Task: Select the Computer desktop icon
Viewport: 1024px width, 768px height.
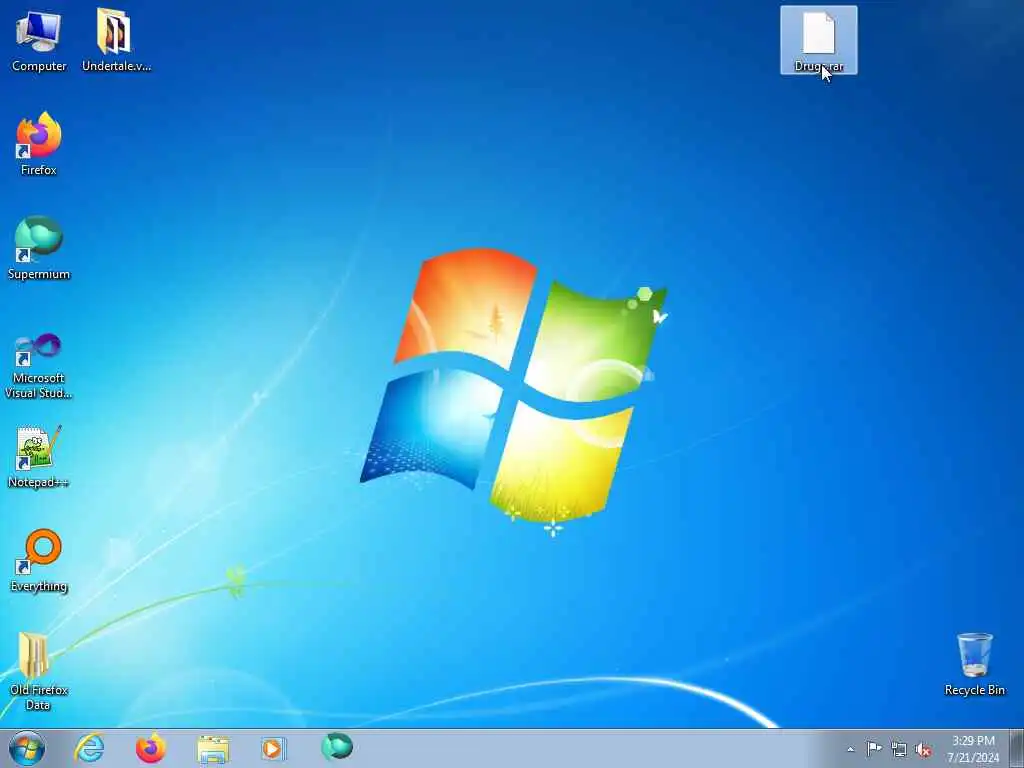Action: tap(39, 40)
